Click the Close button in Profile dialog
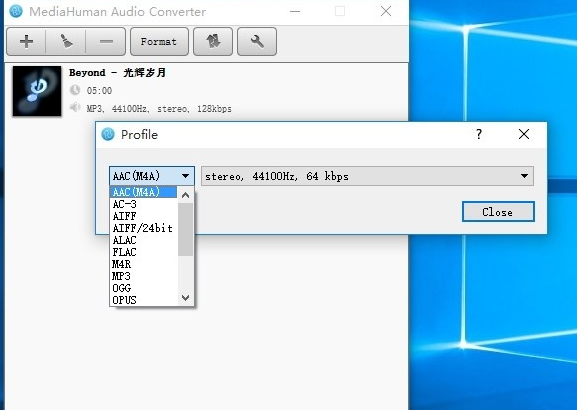This screenshot has width=577, height=410. [498, 212]
